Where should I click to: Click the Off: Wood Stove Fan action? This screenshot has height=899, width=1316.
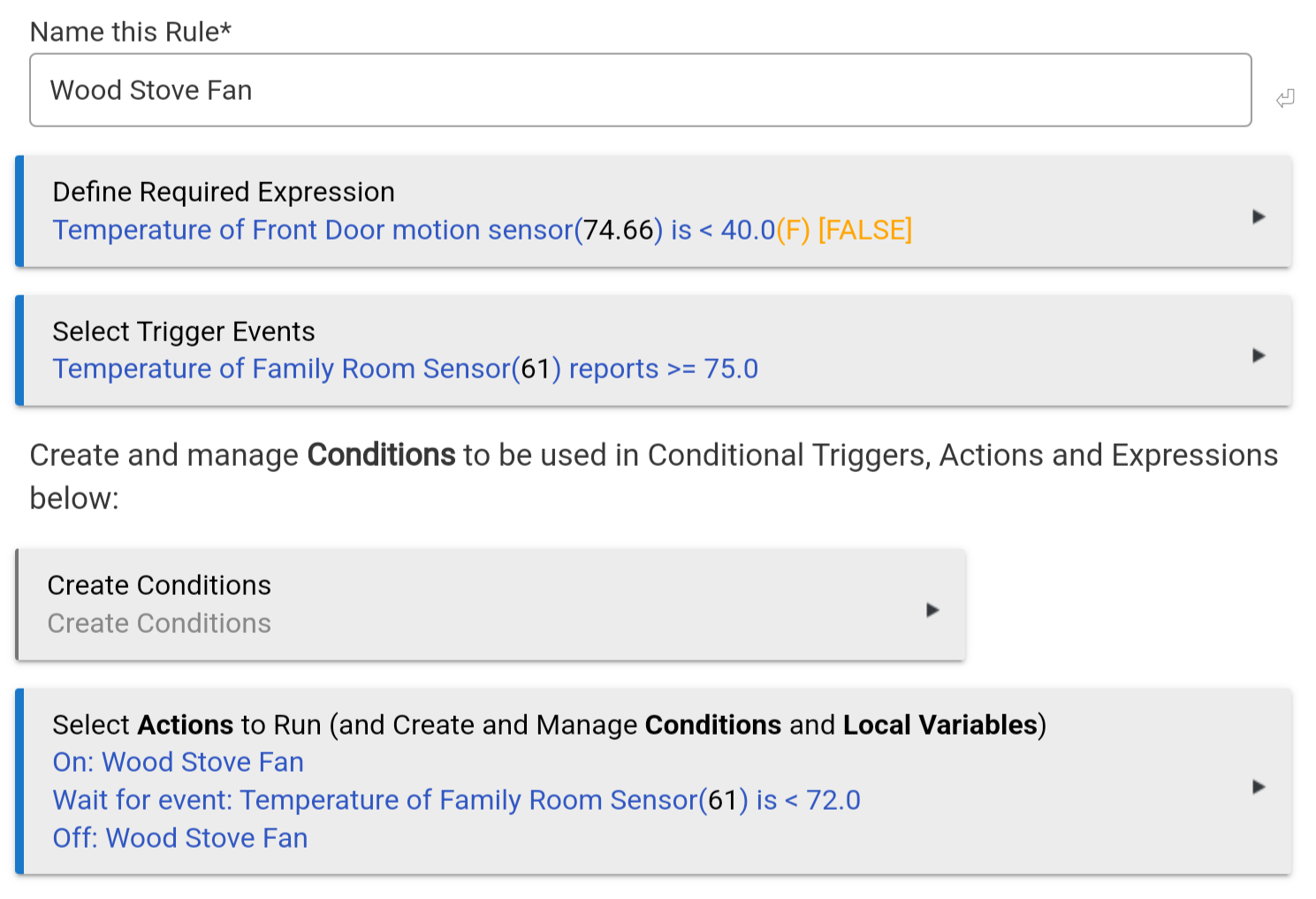(x=180, y=838)
